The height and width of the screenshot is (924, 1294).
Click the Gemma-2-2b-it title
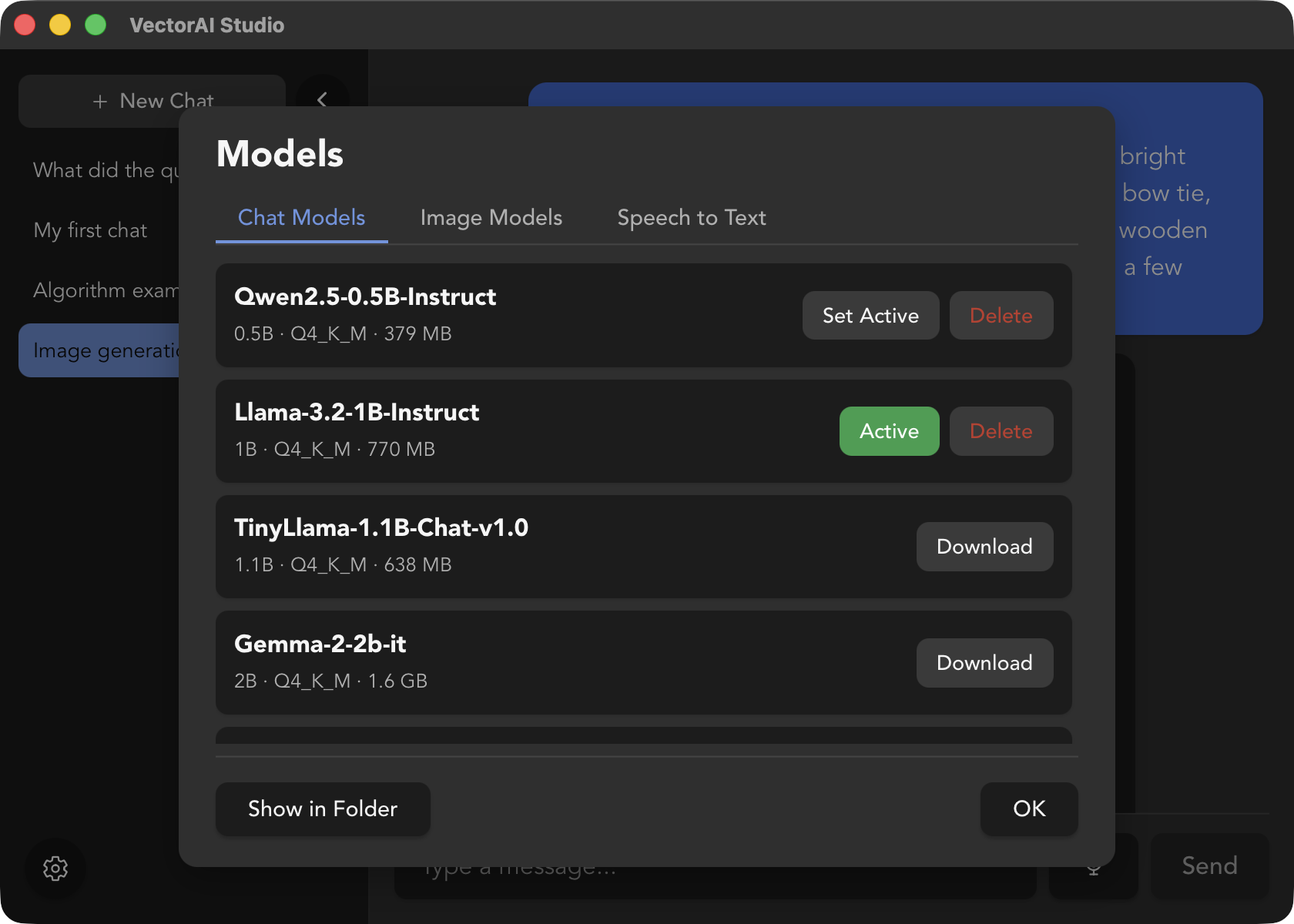pyautogui.click(x=320, y=644)
